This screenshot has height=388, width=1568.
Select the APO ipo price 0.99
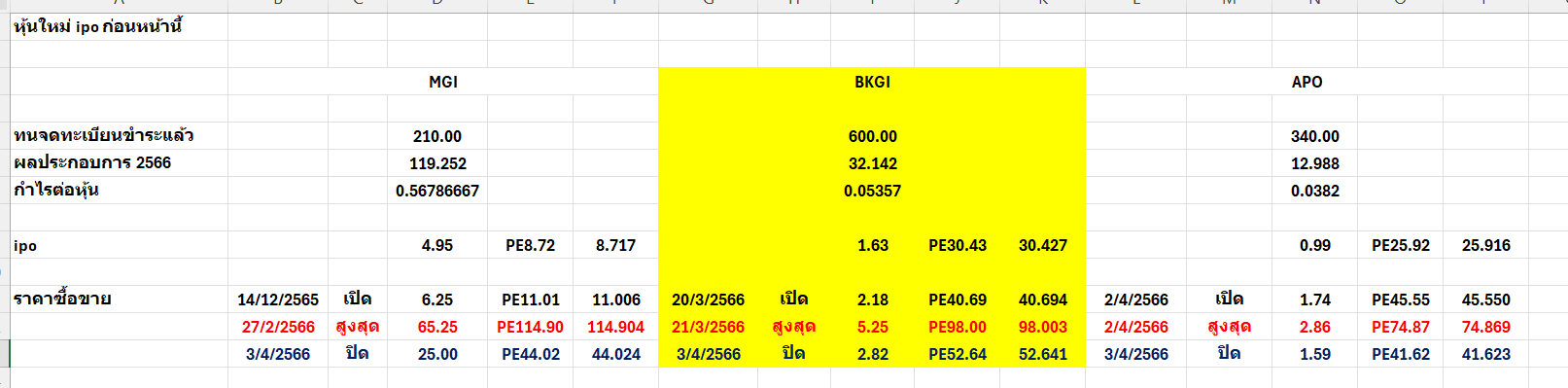click(x=1314, y=245)
